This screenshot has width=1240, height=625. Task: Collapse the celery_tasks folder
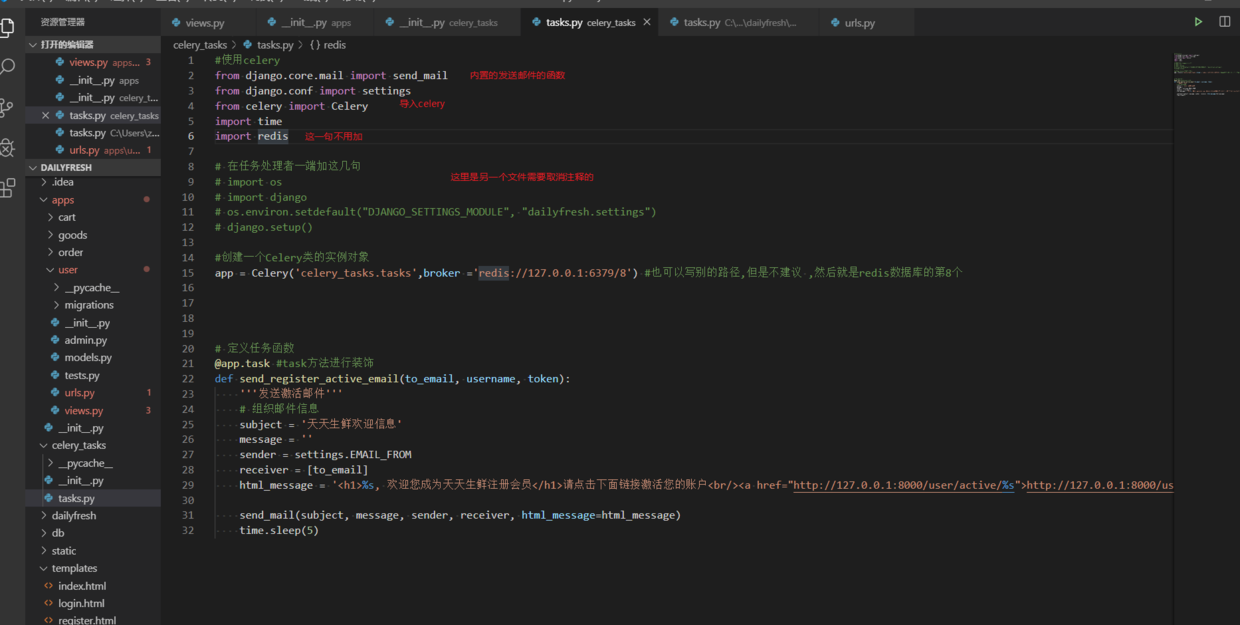pos(93,445)
